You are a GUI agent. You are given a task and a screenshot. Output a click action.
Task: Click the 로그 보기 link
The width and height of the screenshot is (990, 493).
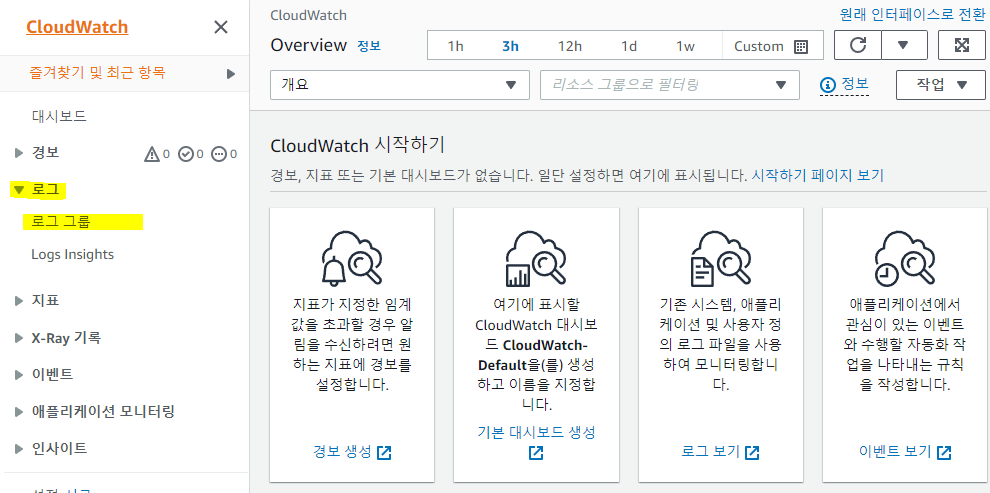(720, 452)
